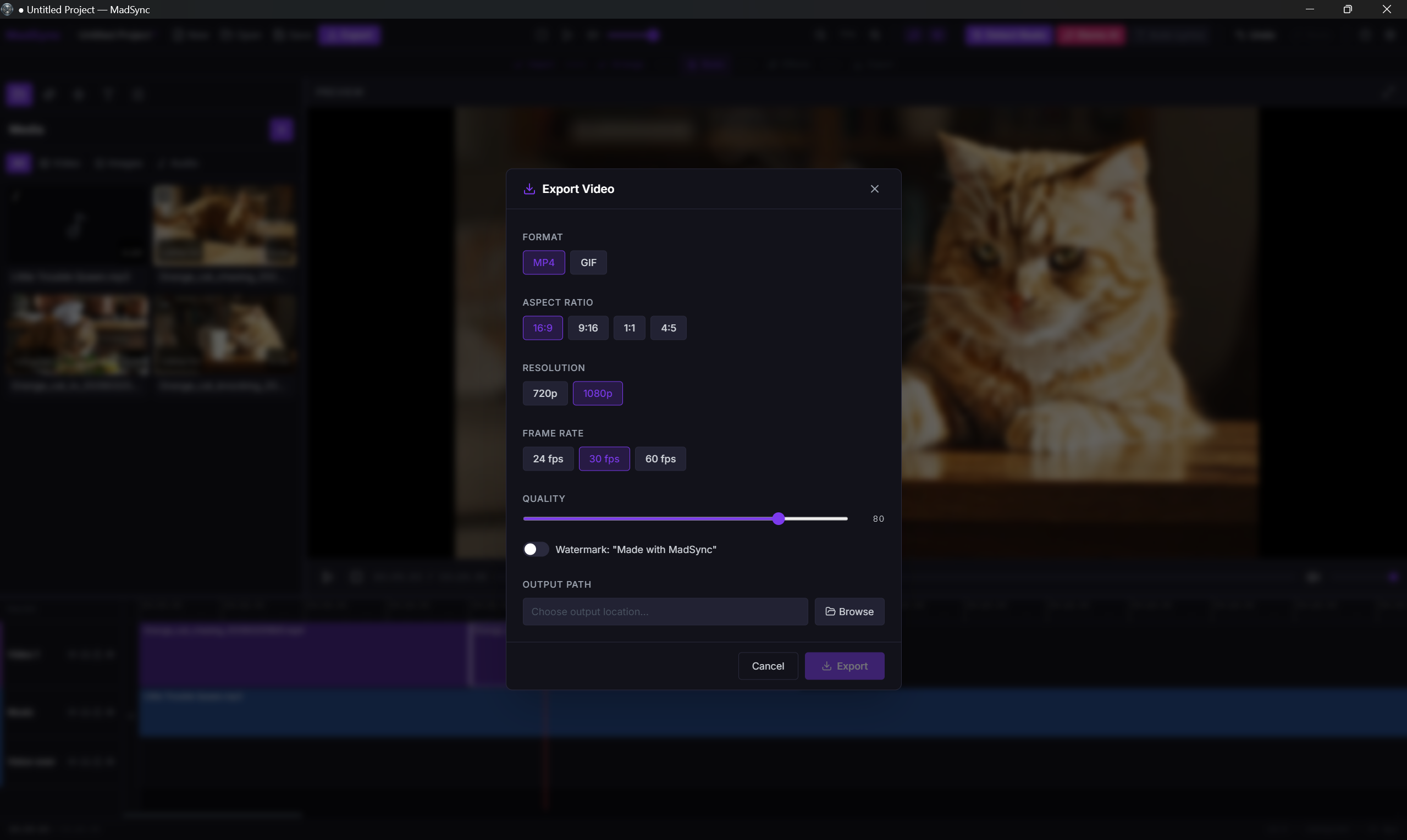The width and height of the screenshot is (1407, 840).
Task: Choose the 9:16 aspect ratio
Action: tap(588, 328)
